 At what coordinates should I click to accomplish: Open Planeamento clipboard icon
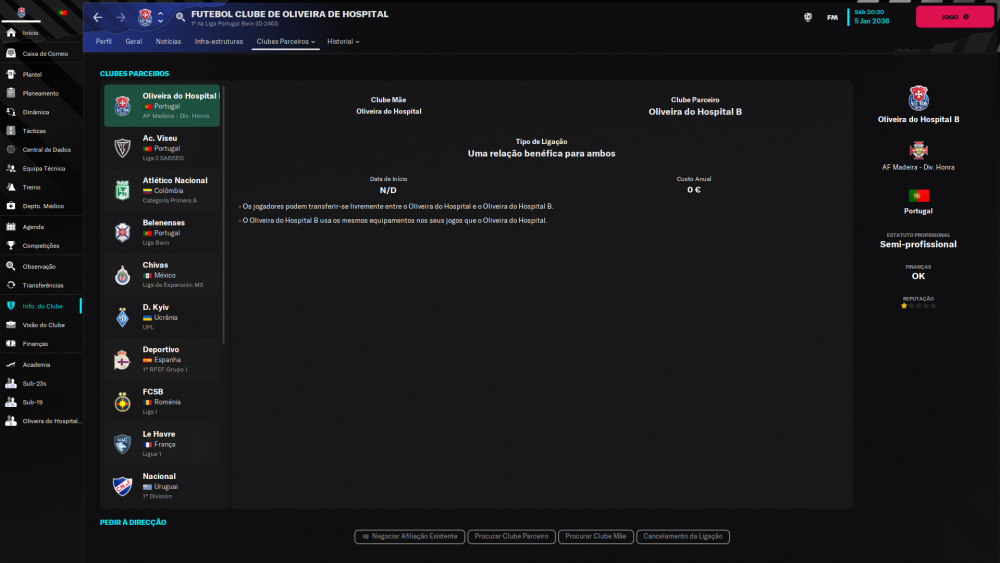[x=11, y=93]
